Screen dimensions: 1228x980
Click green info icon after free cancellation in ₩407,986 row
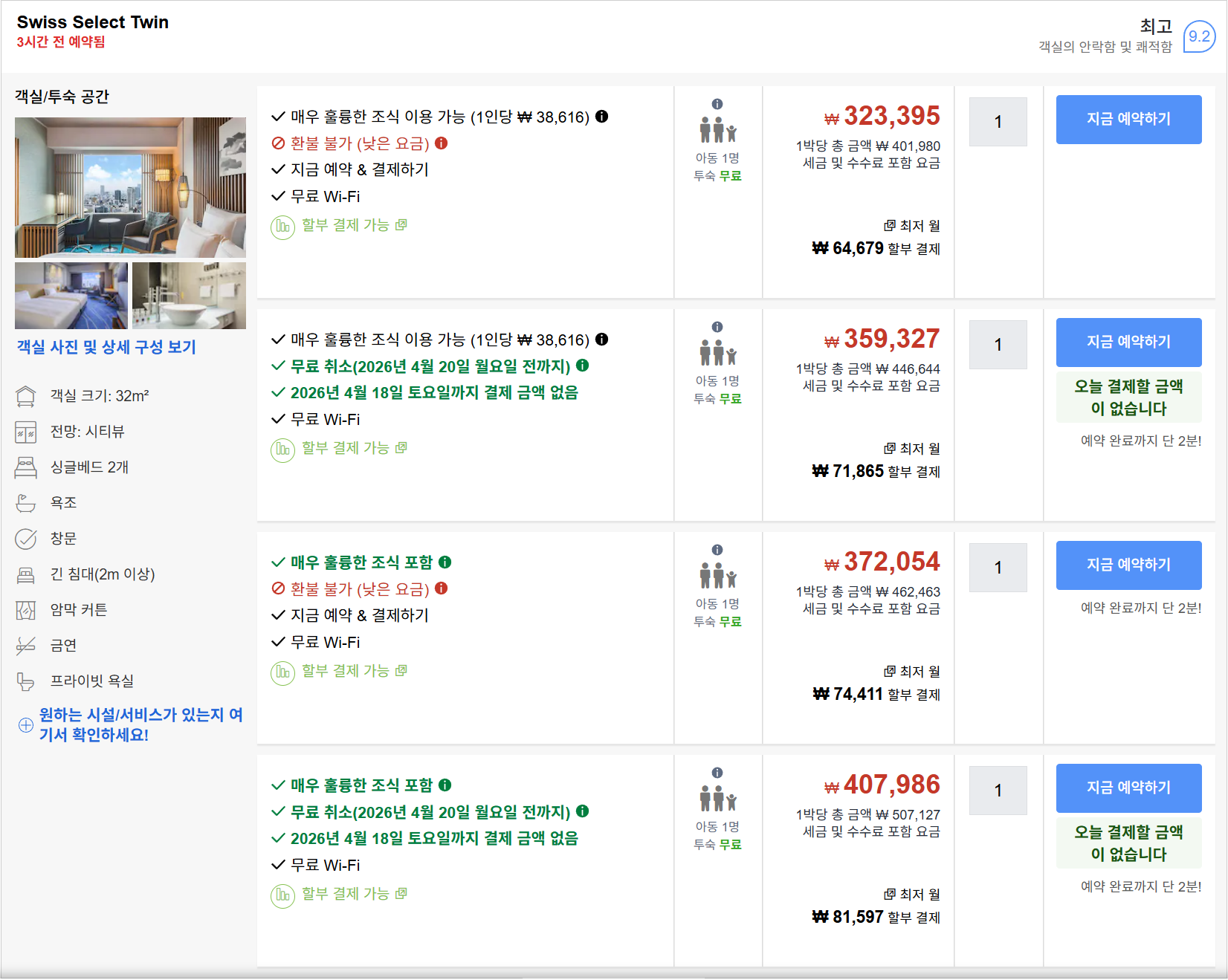(583, 811)
